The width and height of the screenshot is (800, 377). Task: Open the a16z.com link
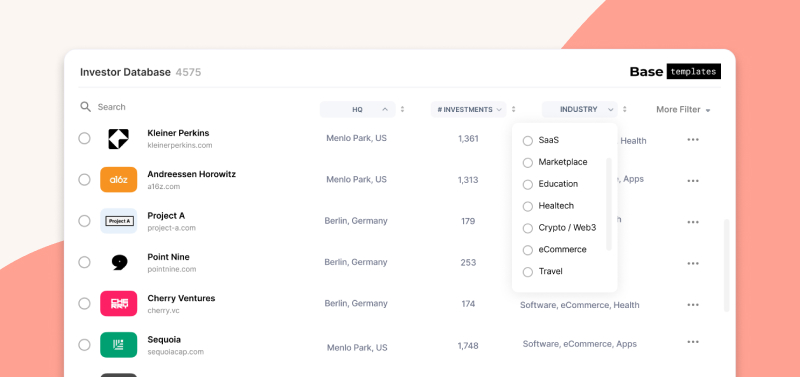click(x=164, y=187)
